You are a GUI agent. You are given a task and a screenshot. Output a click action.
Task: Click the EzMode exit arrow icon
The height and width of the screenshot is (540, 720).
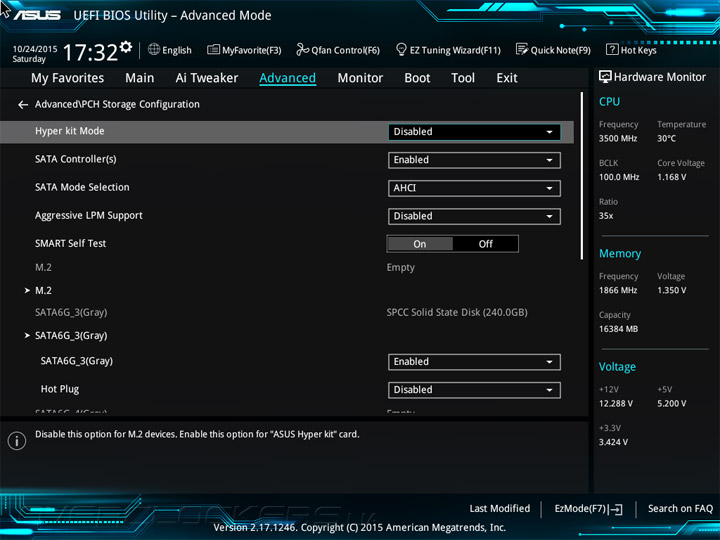[x=615, y=509]
